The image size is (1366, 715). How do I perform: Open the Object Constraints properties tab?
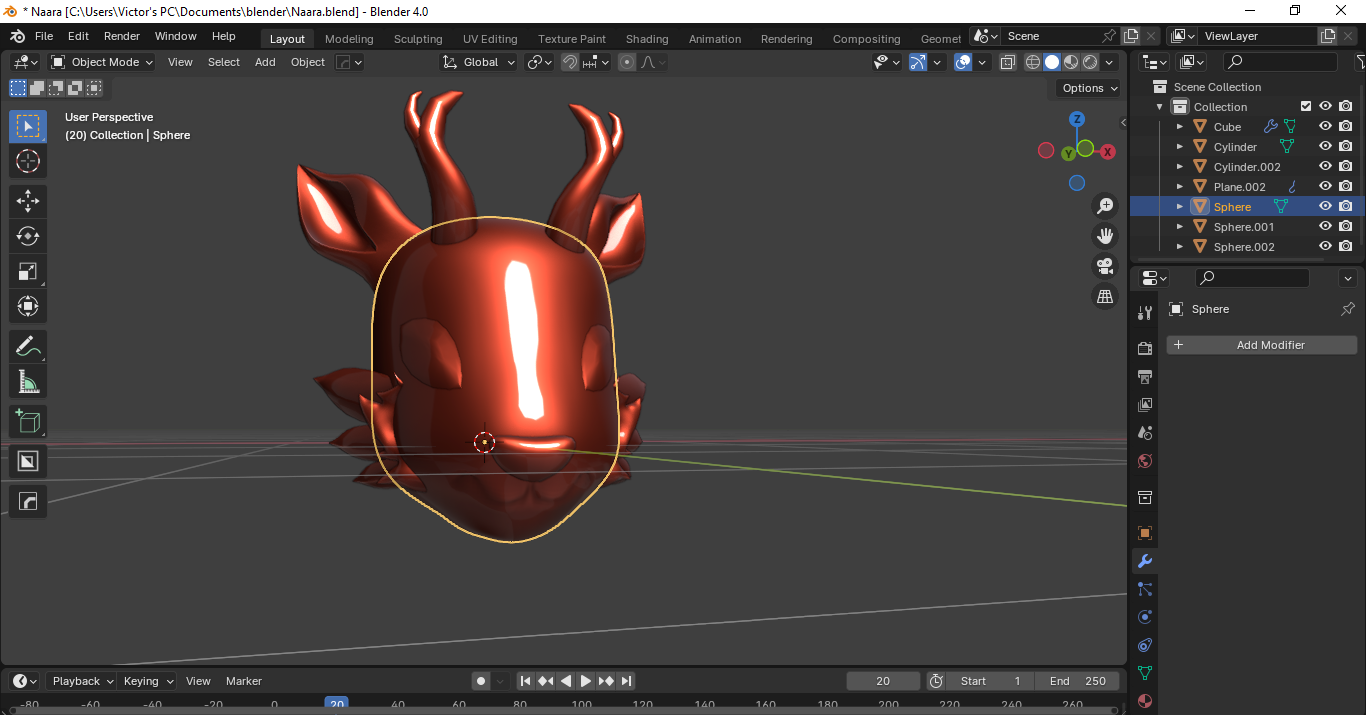pos(1145,645)
